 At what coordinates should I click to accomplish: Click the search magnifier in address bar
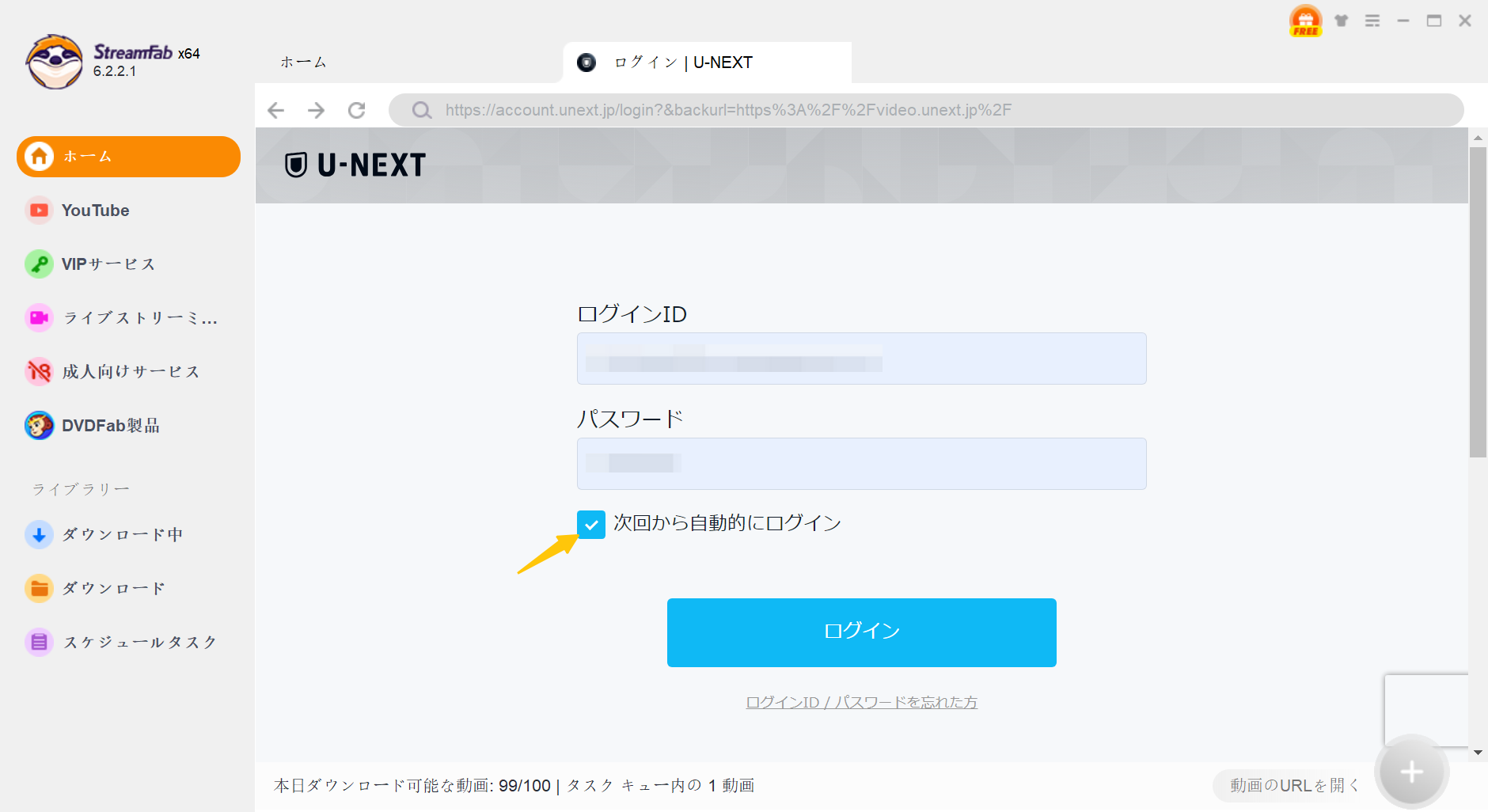422,110
